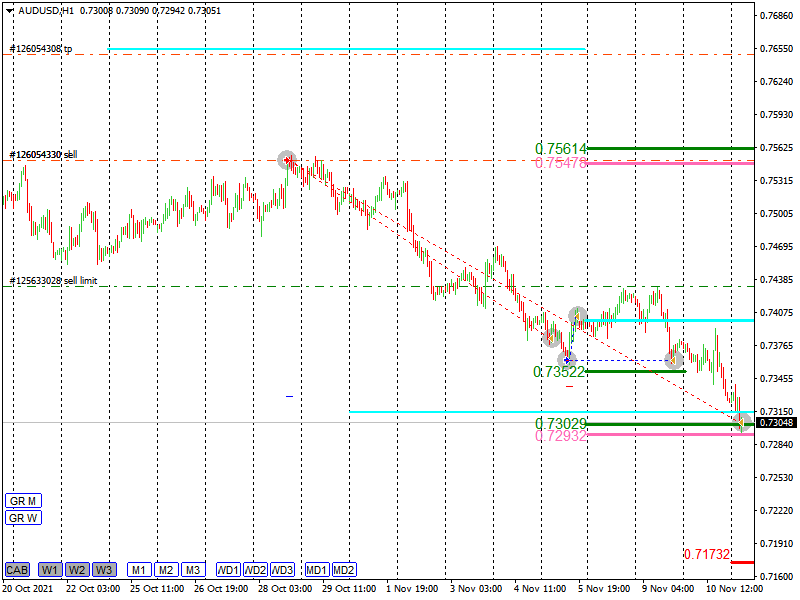The width and height of the screenshot is (800, 600).
Task: Click the #125633028 sell limit order label
Action: 53,281
